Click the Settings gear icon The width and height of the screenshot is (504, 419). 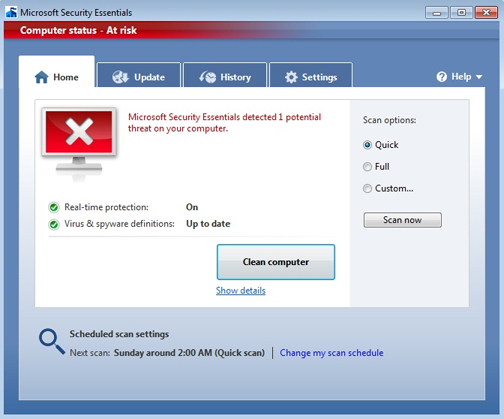(291, 77)
